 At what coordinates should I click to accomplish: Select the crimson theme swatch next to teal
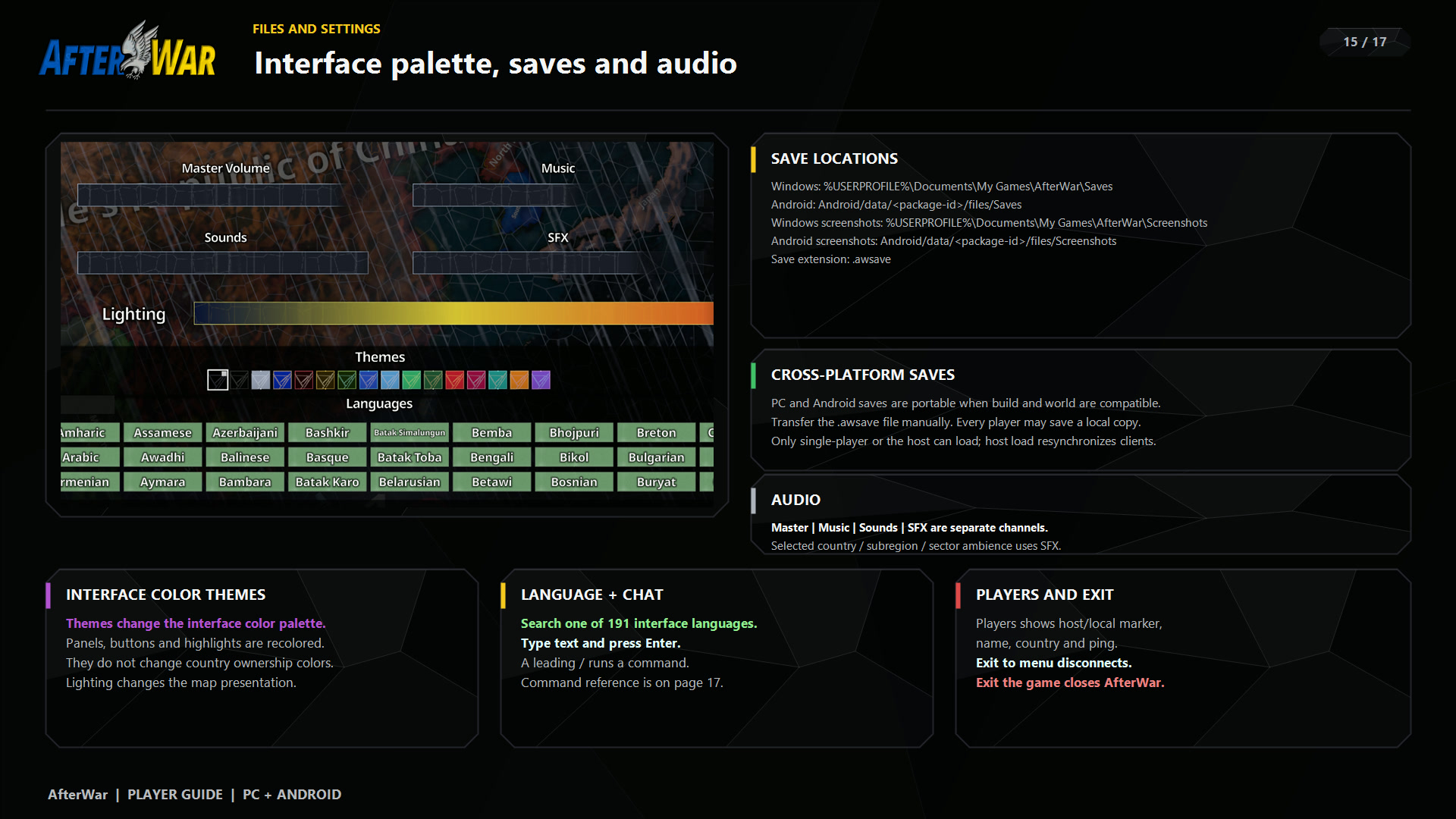(x=476, y=380)
